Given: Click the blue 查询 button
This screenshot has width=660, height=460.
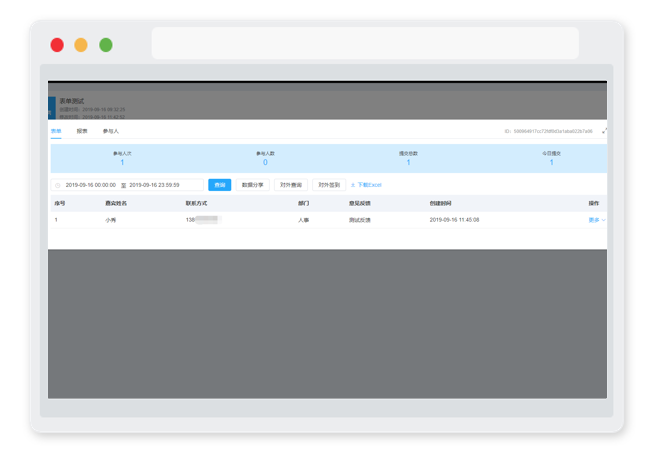Looking at the screenshot, I should coord(220,185).
